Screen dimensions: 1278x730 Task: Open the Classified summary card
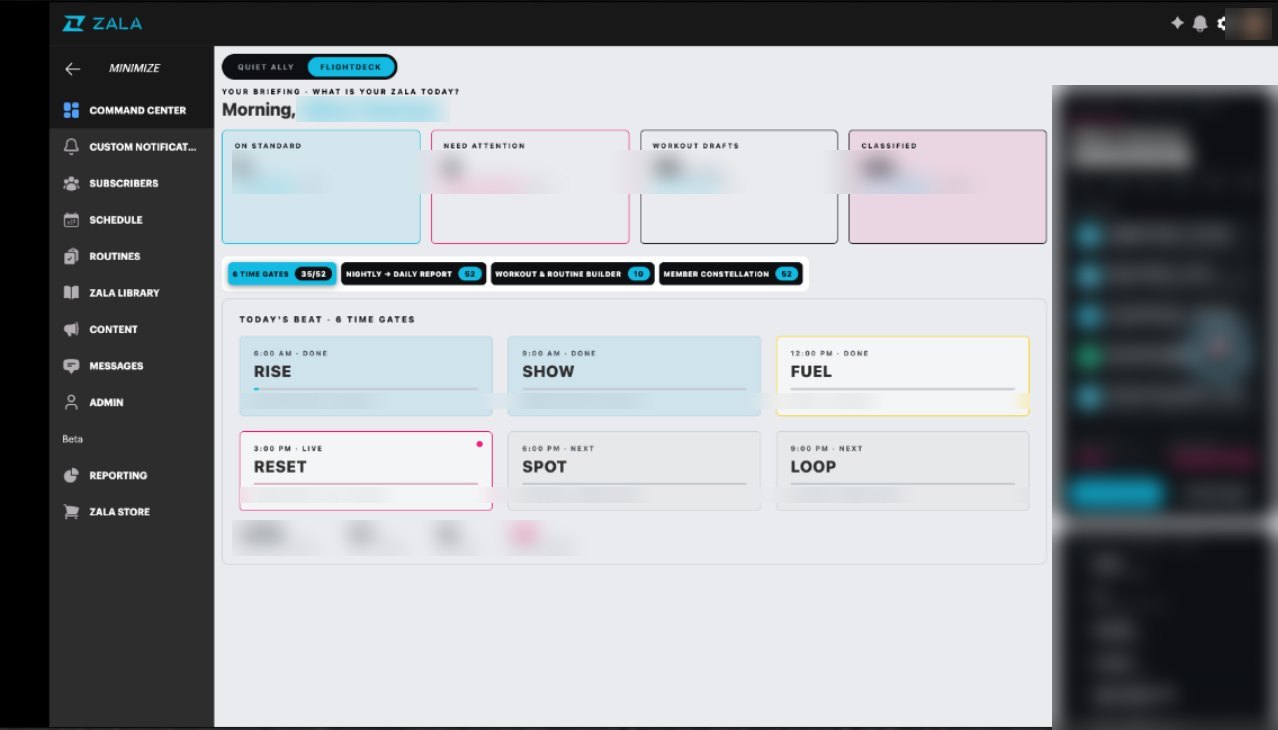coord(948,187)
